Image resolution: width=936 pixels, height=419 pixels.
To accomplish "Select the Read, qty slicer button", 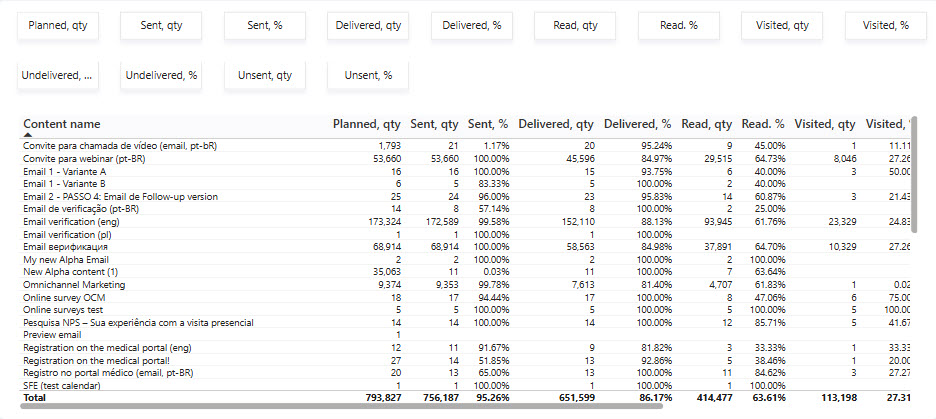I will [x=575, y=26].
